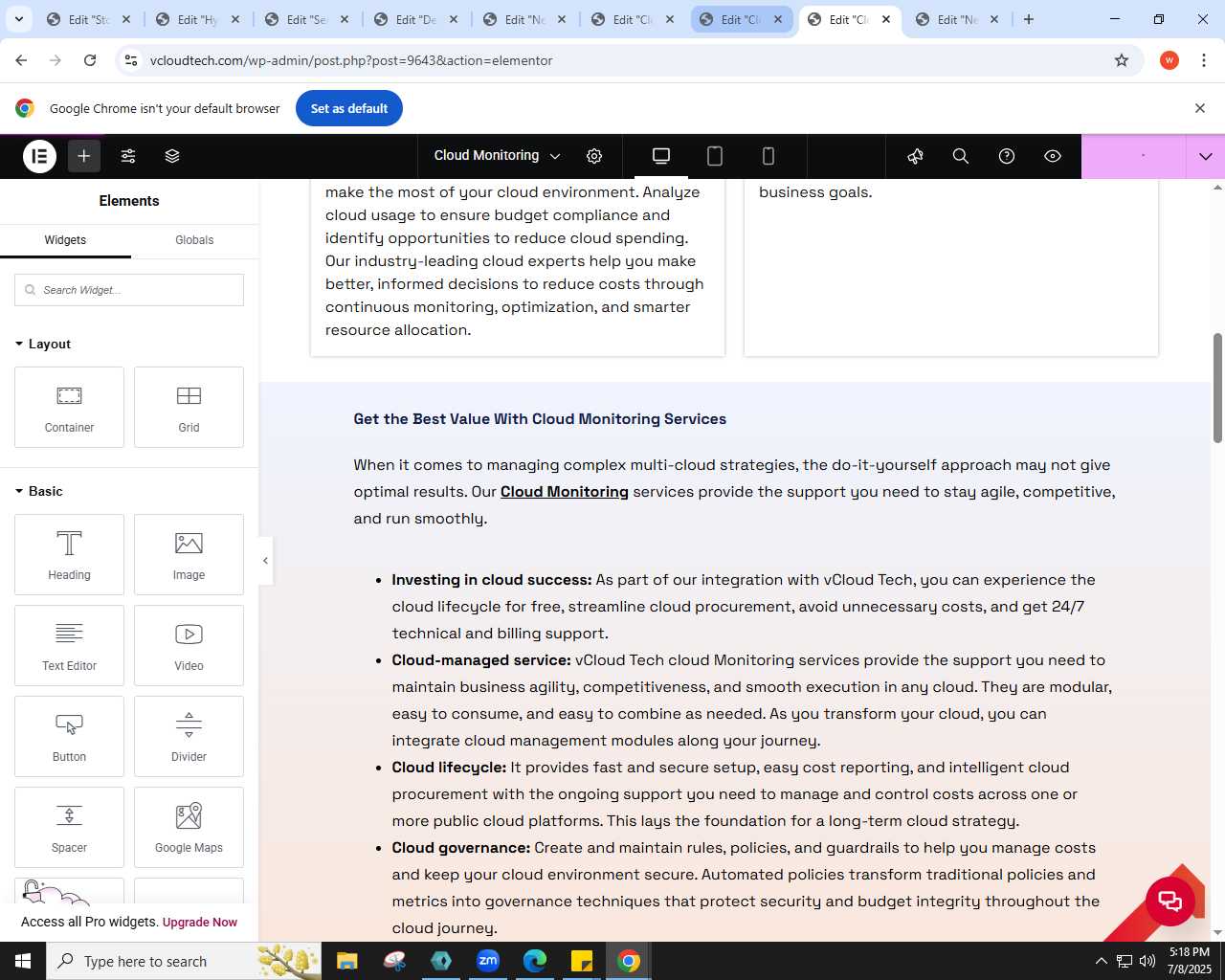Select the Button widget
1225x980 pixels.
pos(69,736)
